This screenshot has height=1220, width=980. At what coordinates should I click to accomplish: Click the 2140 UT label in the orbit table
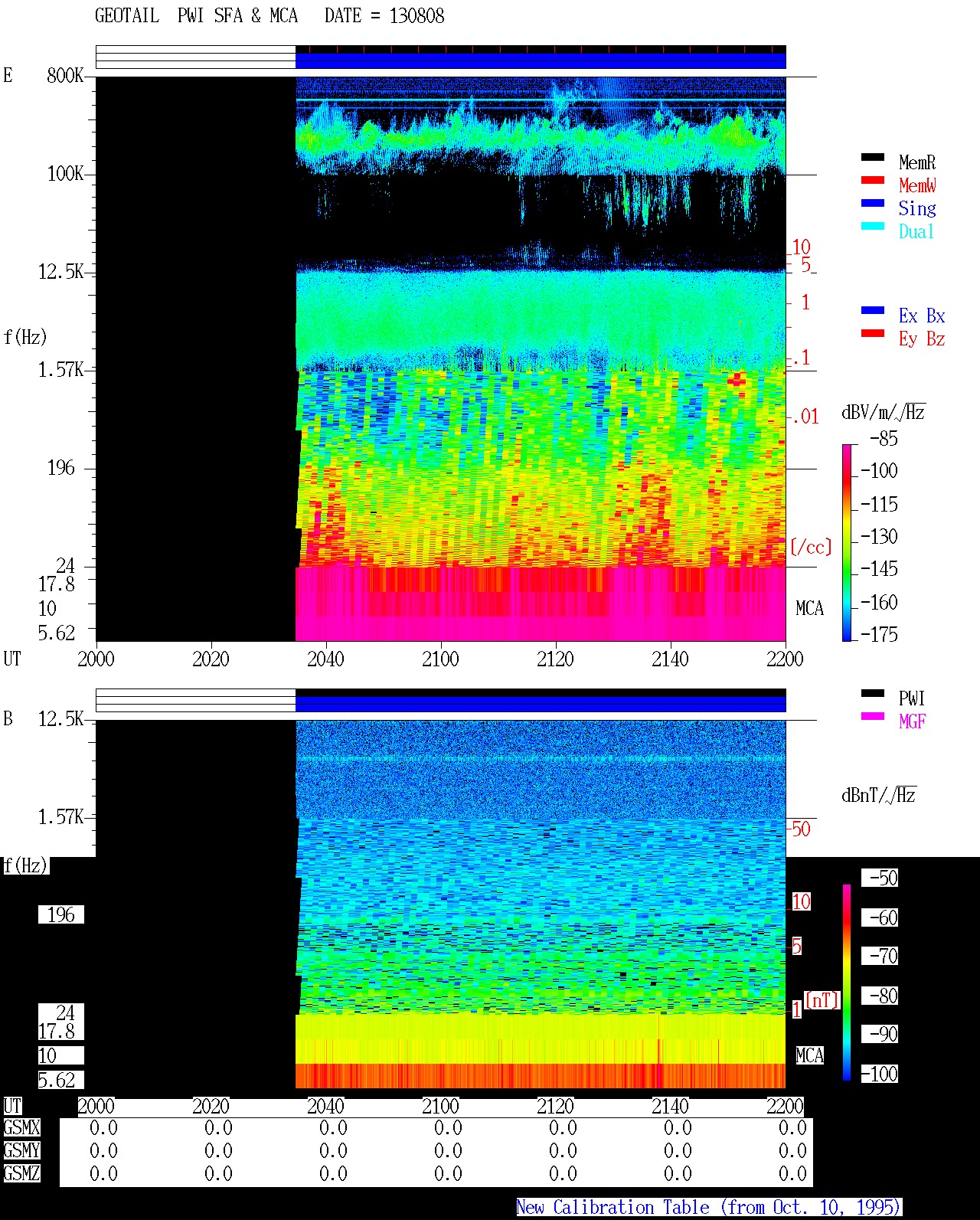tap(670, 1106)
